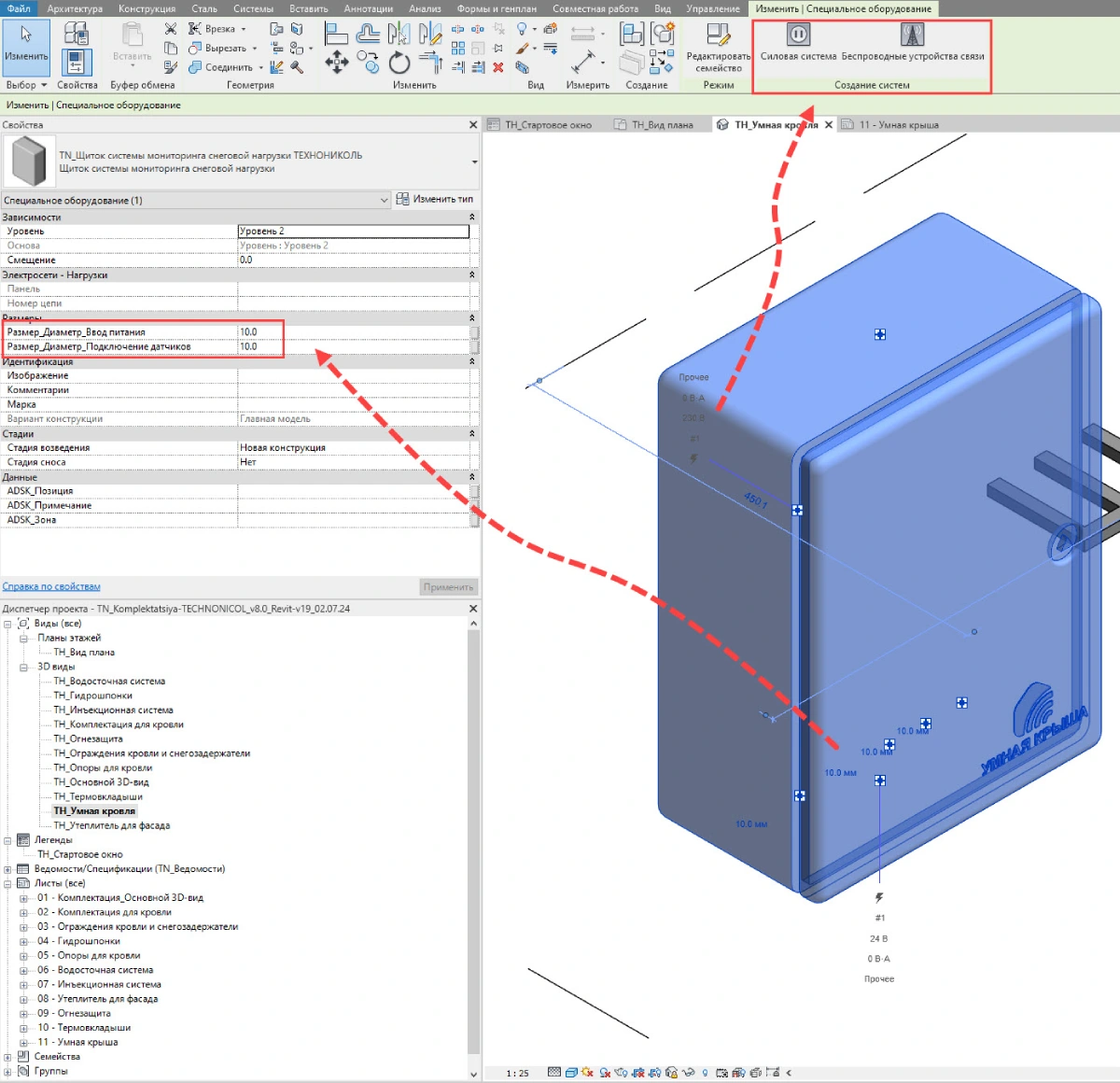The width and height of the screenshot is (1120, 1083).
Task: Open the Справка по свойствам link
Action: [51, 586]
